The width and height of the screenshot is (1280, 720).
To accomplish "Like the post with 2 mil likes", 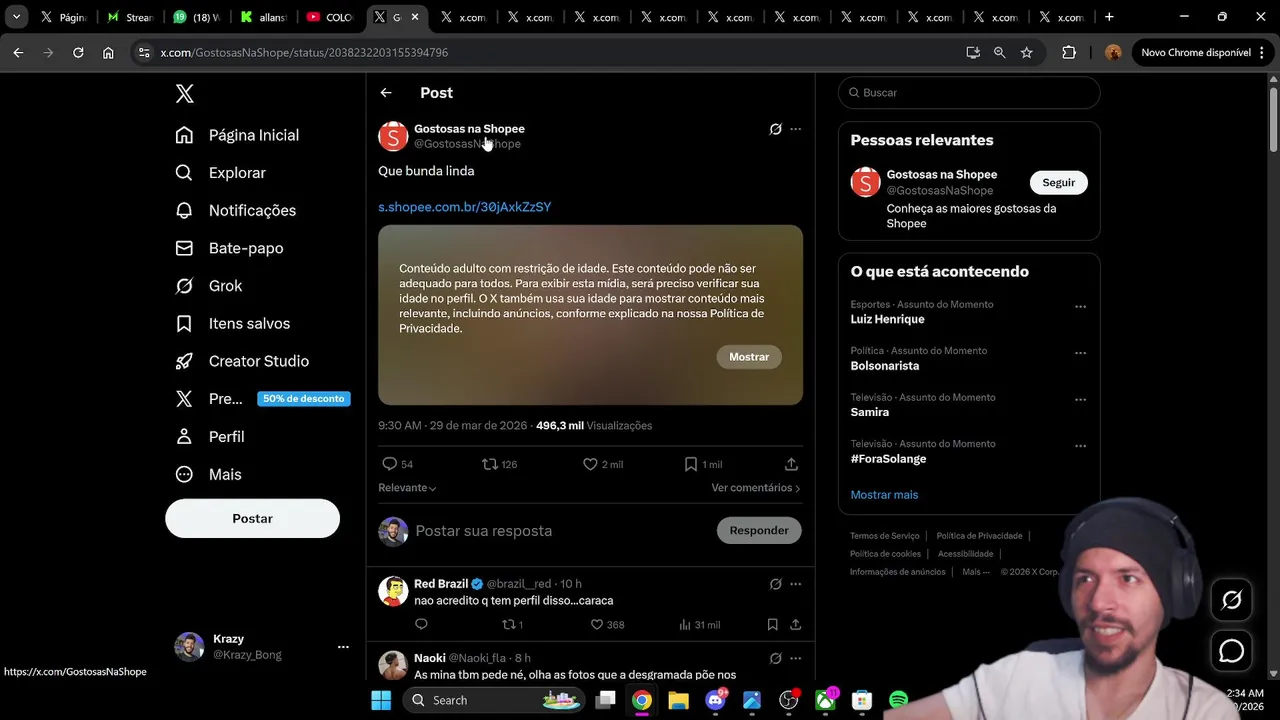I will [590, 464].
